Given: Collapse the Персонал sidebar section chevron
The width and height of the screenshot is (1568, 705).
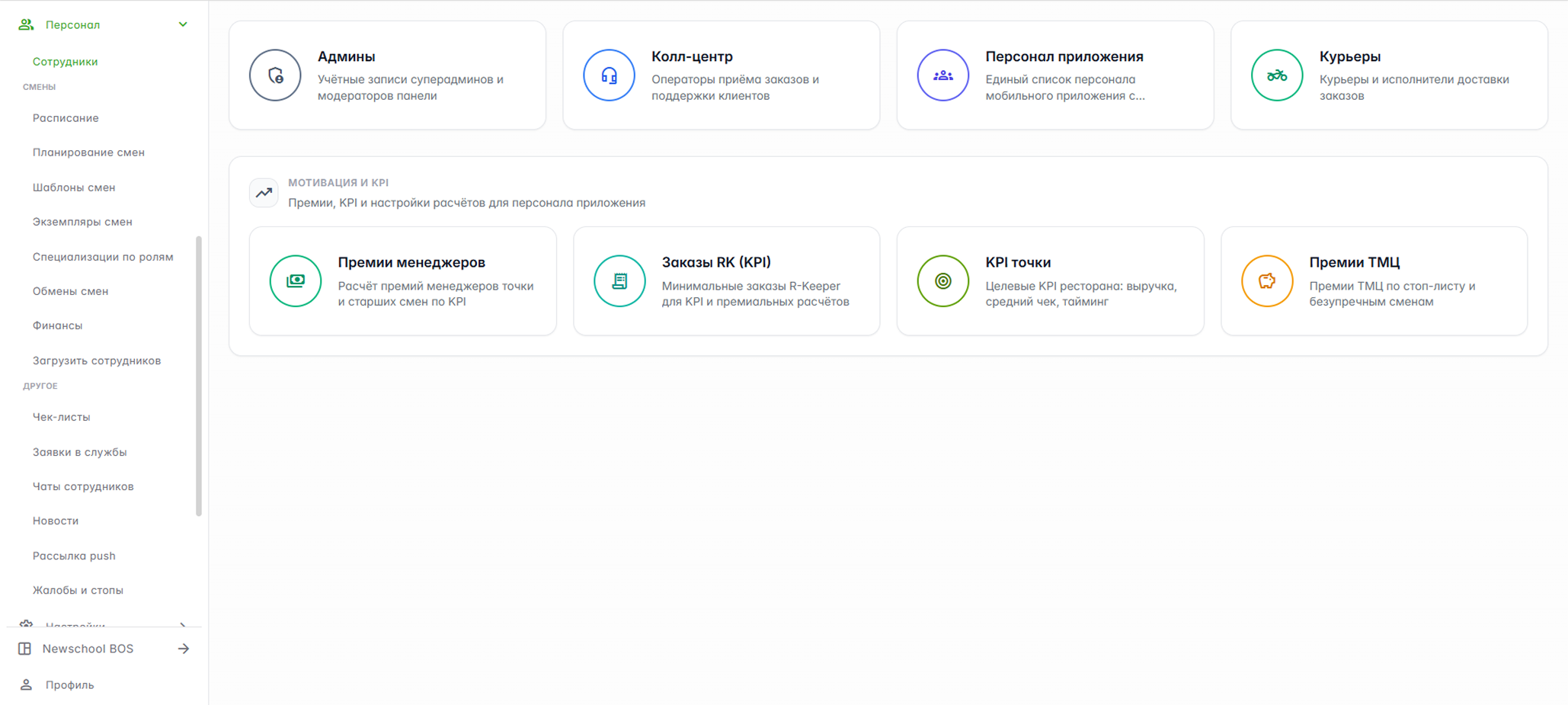Looking at the screenshot, I should [183, 24].
